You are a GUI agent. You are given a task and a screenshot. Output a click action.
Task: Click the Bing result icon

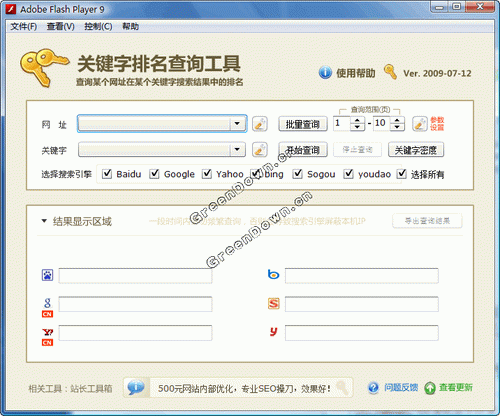(x=274, y=275)
